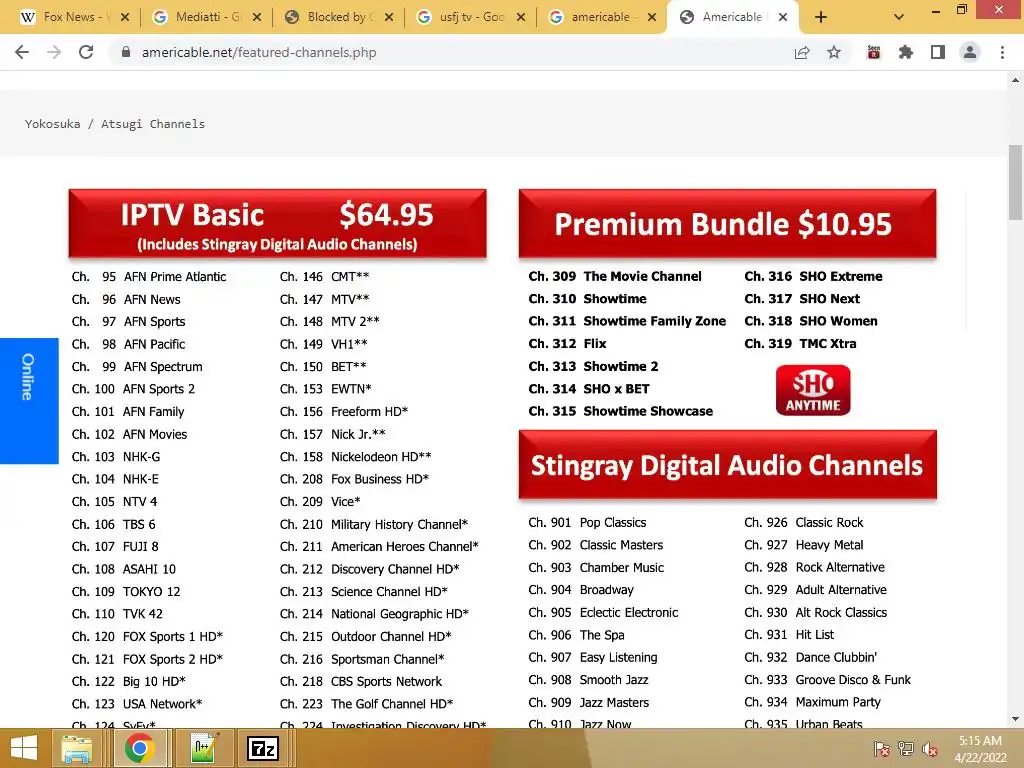
Task: Click the Yokosuka / Atsugi Channels heading
Action: click(x=115, y=123)
